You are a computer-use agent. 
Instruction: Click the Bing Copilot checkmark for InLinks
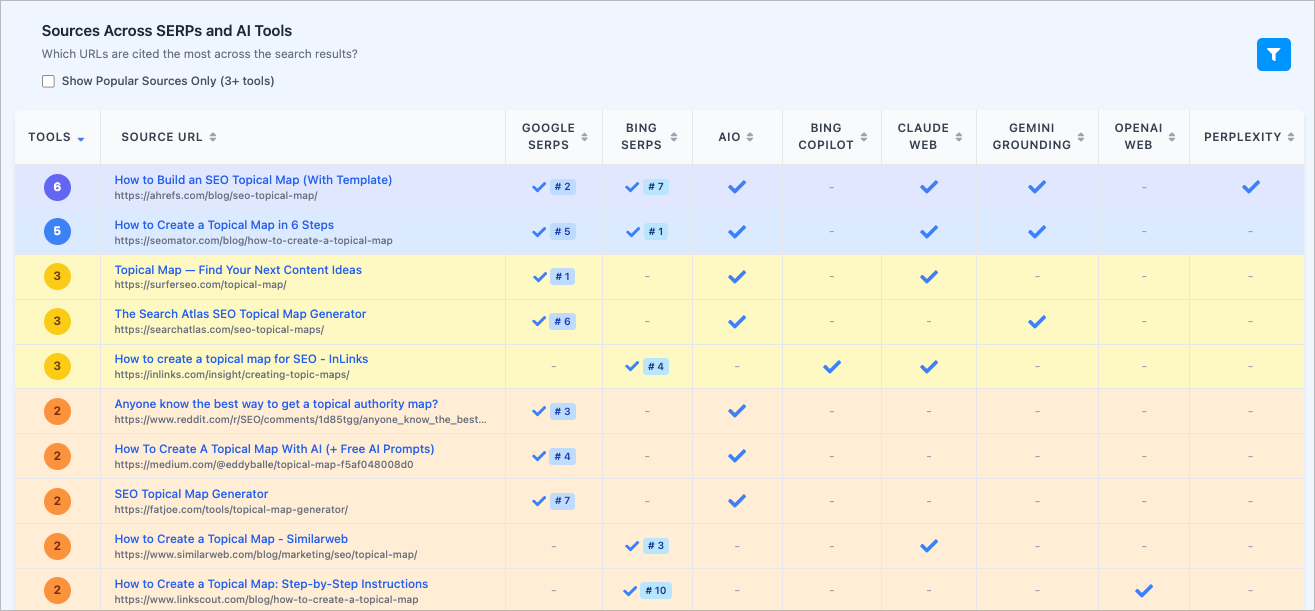click(x=831, y=367)
